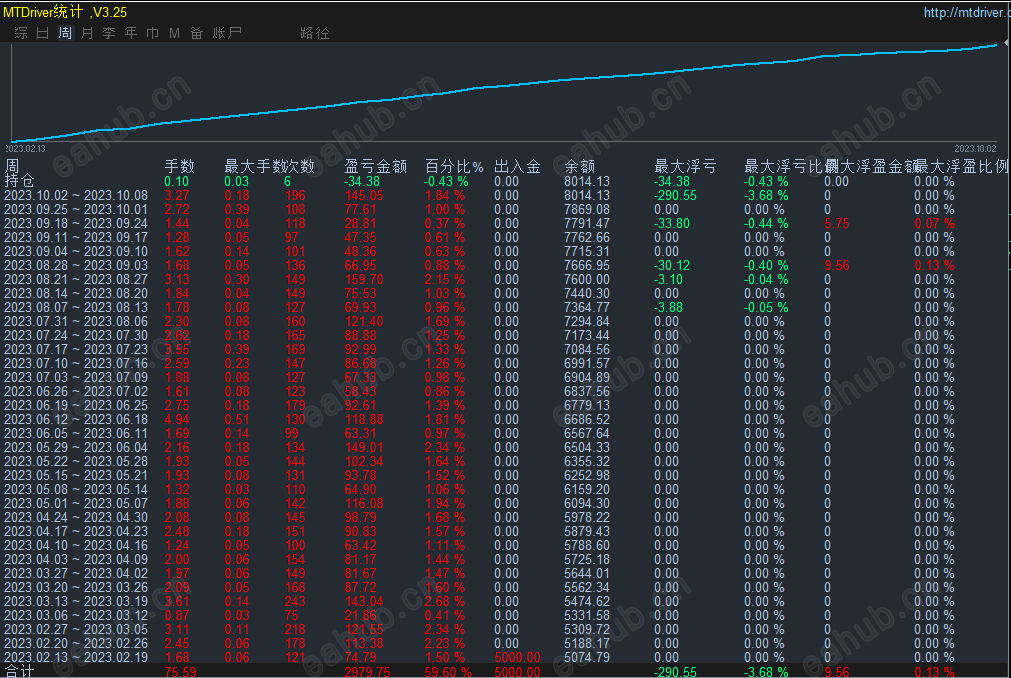Click the MTDriver统计 V3.25 title
The image size is (1011, 678).
(x=64, y=12)
